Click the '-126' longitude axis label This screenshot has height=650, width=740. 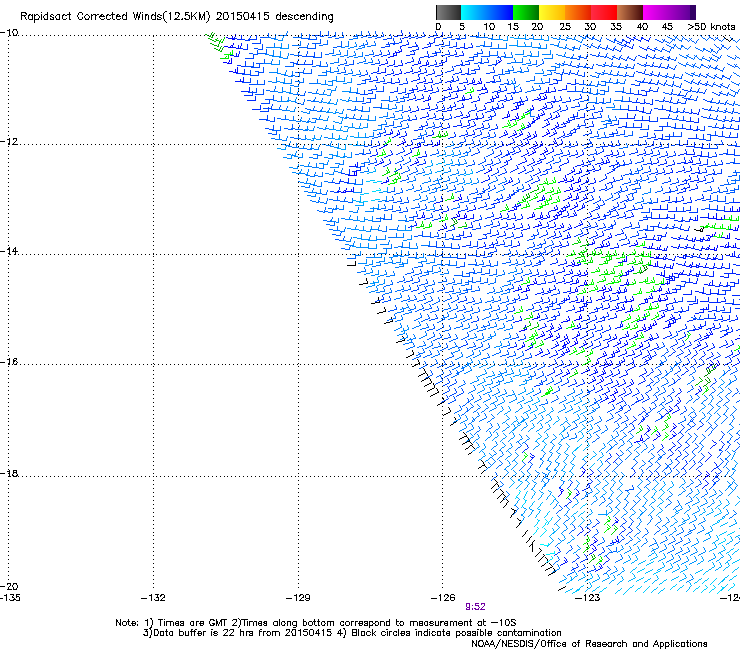click(443, 598)
